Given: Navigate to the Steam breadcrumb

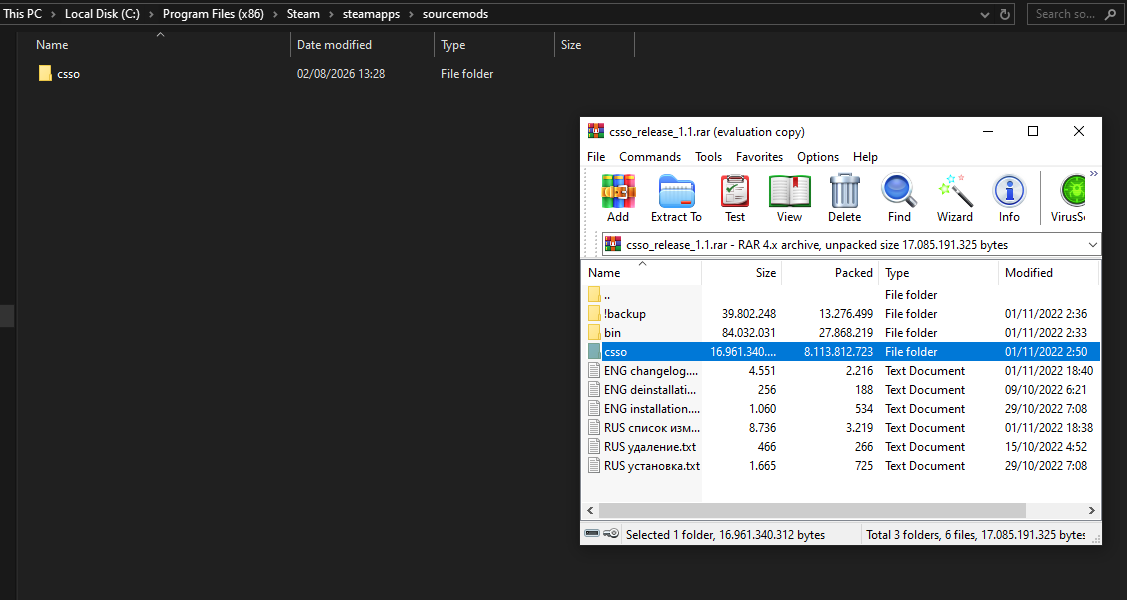Looking at the screenshot, I should (x=303, y=14).
